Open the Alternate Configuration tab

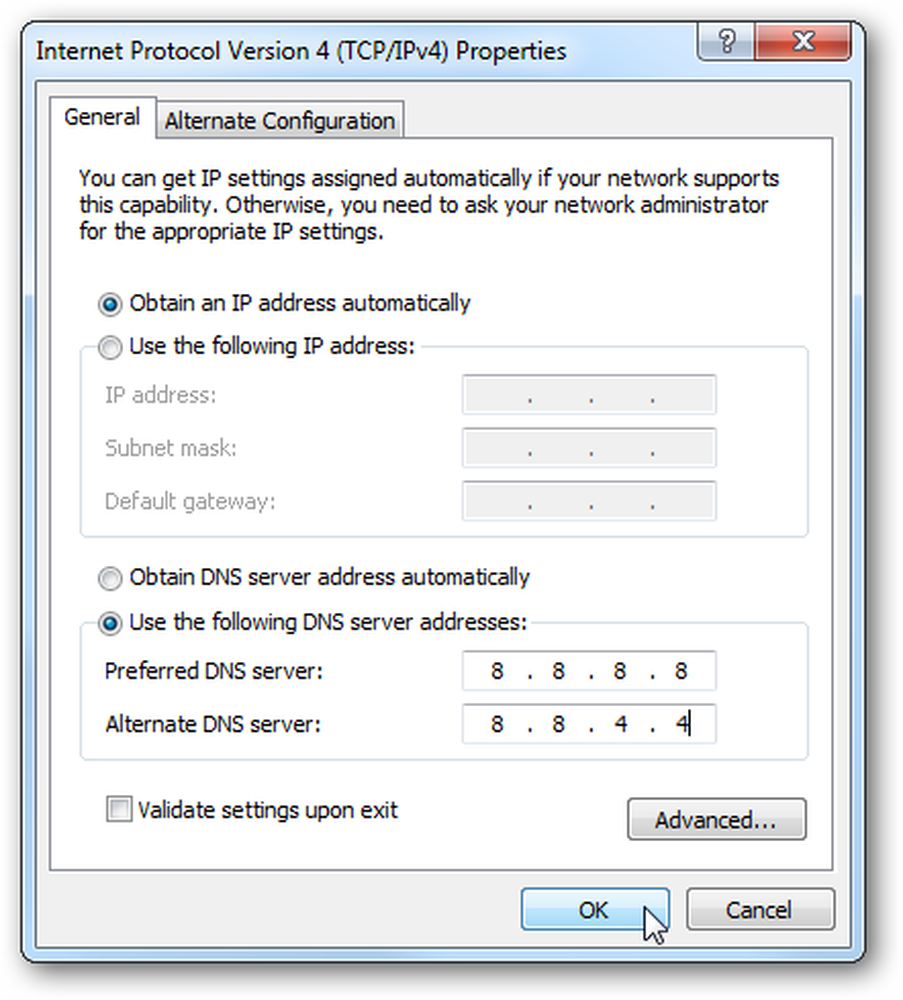coord(280,120)
